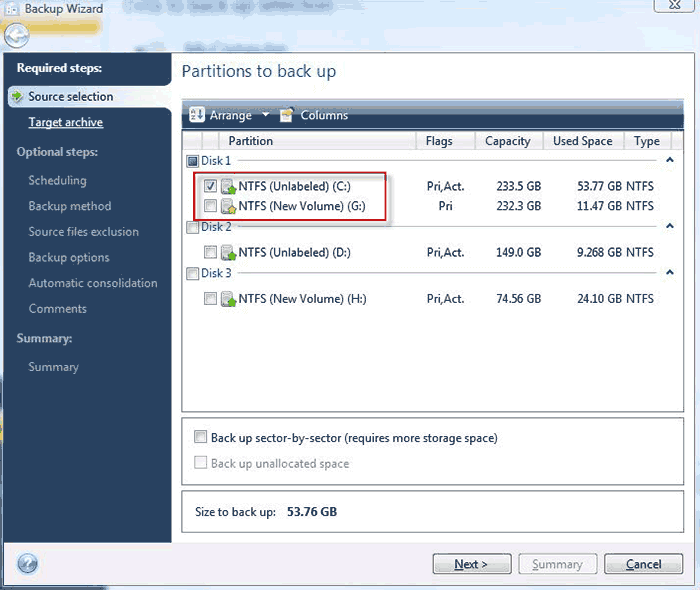Uncheck the NTFS (Unlabeled) C: partition checkbox
The image size is (700, 590).
coord(210,186)
